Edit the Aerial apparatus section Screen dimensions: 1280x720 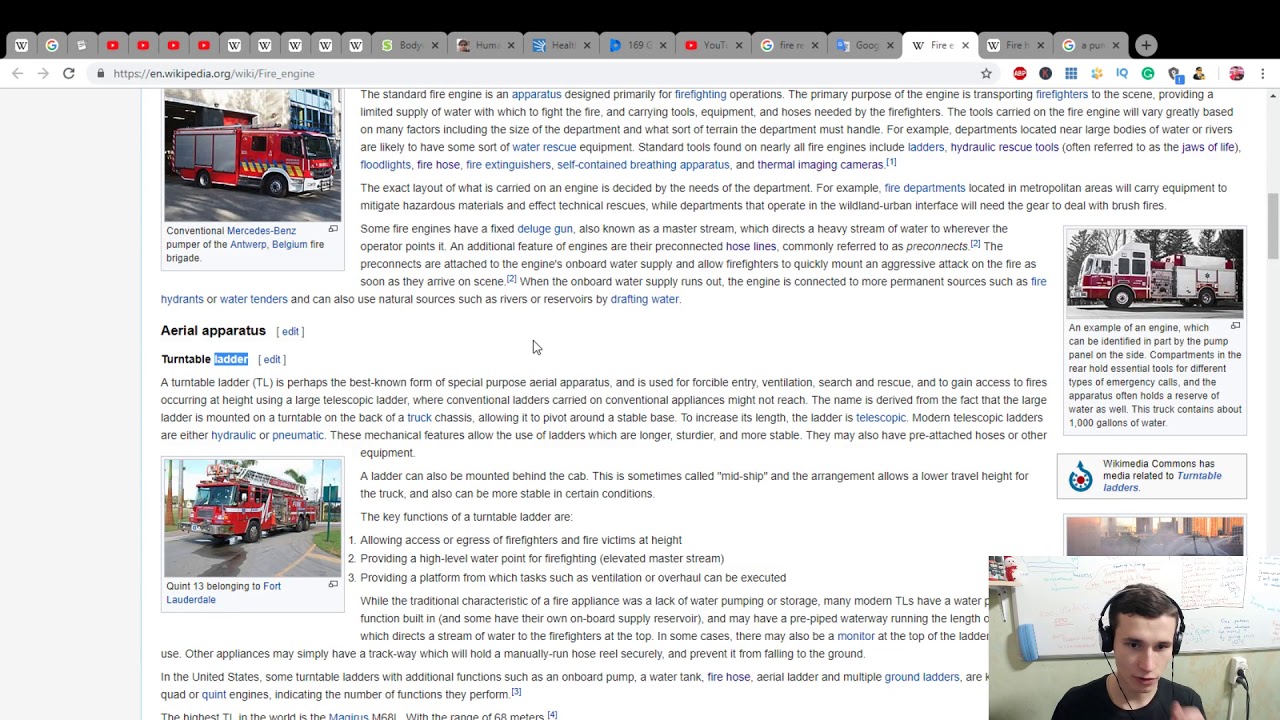[290, 331]
